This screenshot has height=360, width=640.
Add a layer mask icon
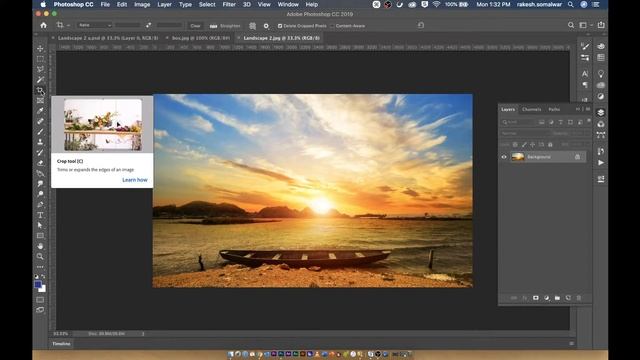pyautogui.click(x=536, y=298)
